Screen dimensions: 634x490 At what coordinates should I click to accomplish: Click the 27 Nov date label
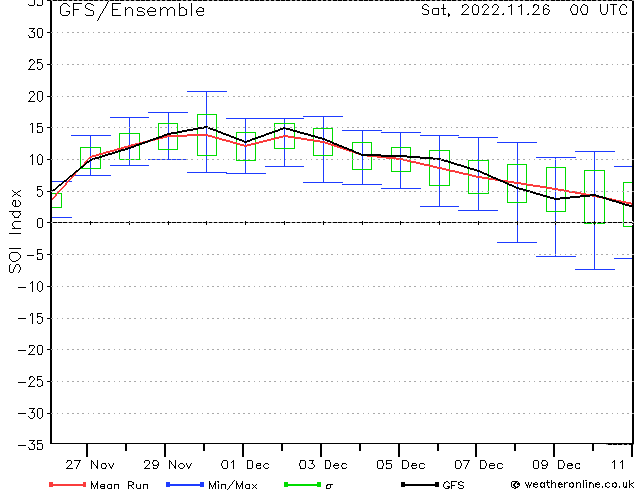coord(90,465)
